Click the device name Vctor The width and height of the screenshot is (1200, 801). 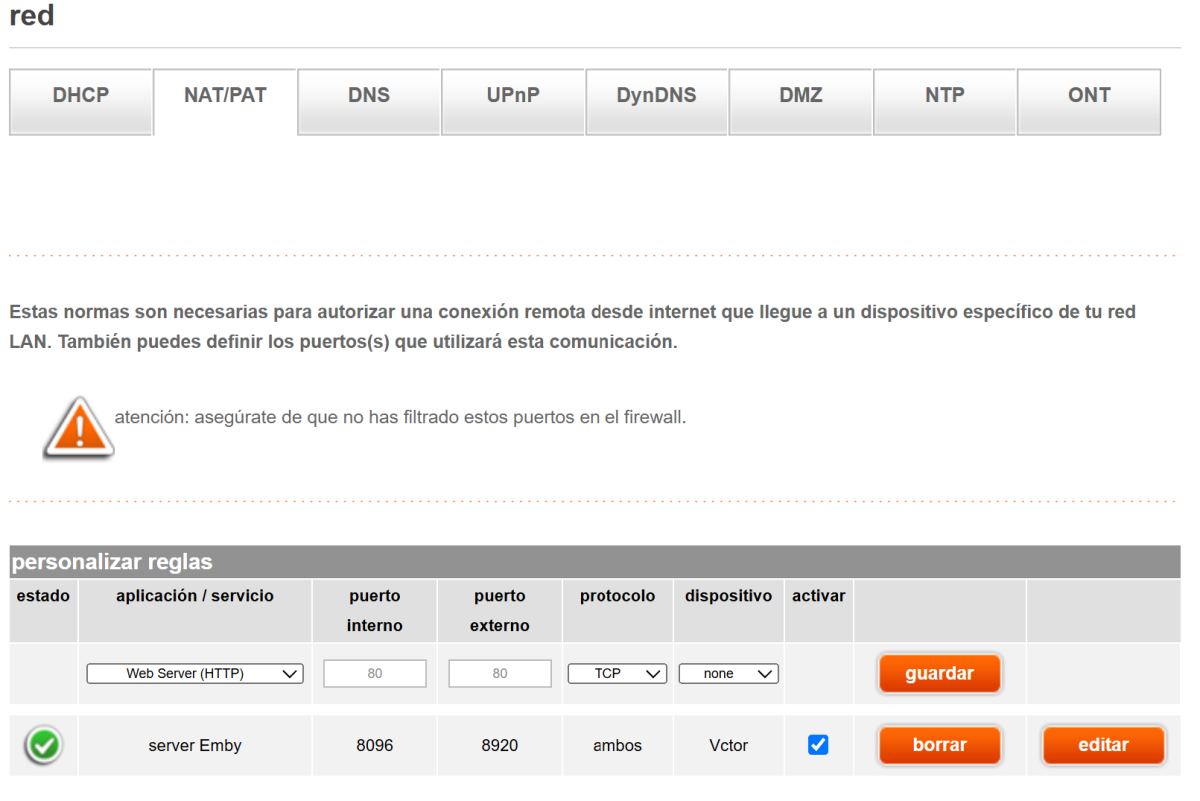(728, 746)
